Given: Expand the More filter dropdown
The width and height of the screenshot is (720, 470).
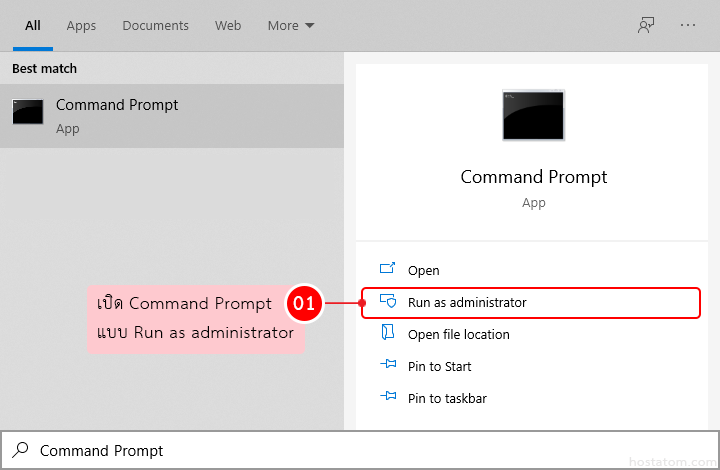Looking at the screenshot, I should click(x=290, y=25).
